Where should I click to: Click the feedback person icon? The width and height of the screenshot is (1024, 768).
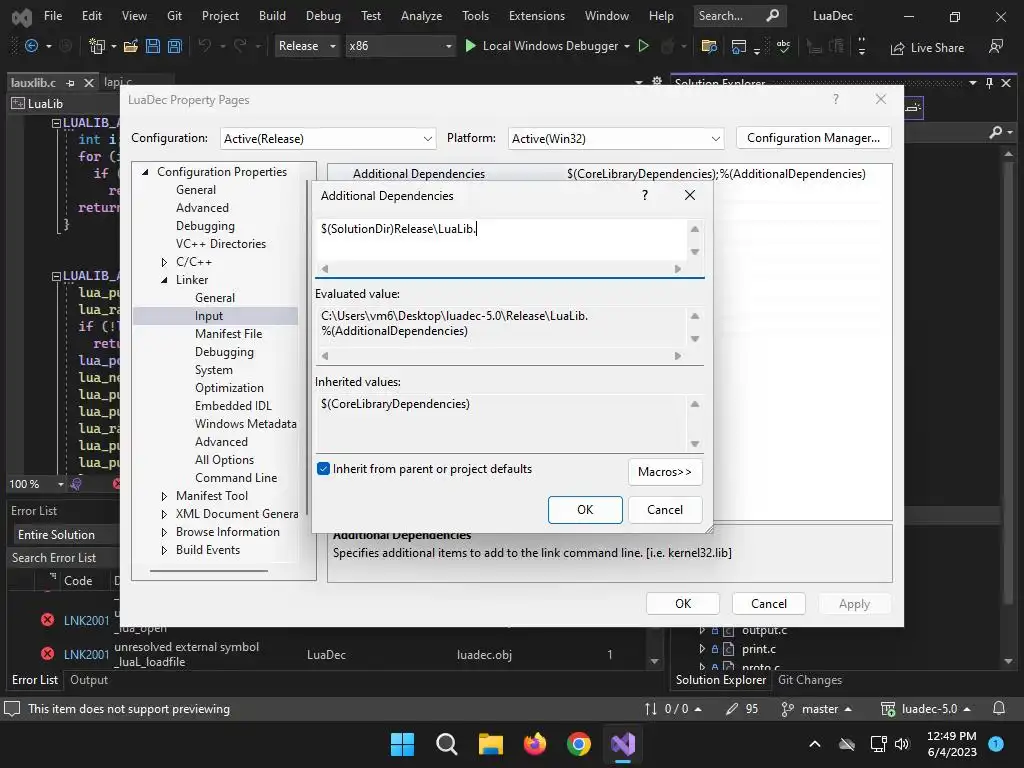996,46
